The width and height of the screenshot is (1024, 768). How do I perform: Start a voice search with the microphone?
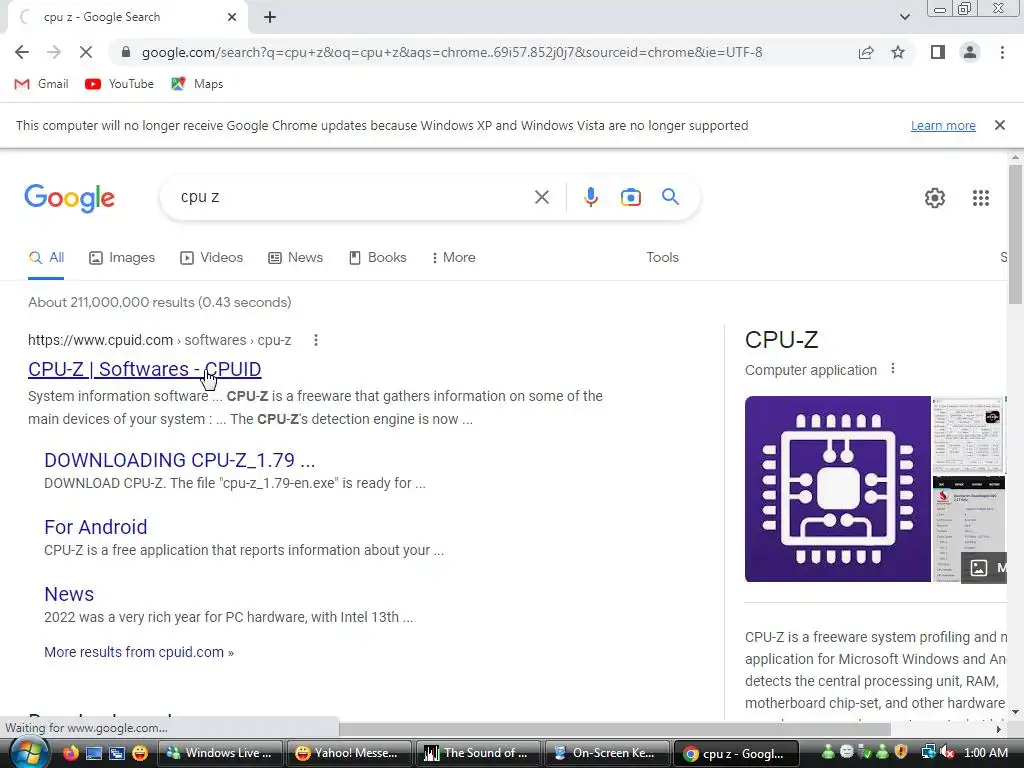[590, 197]
